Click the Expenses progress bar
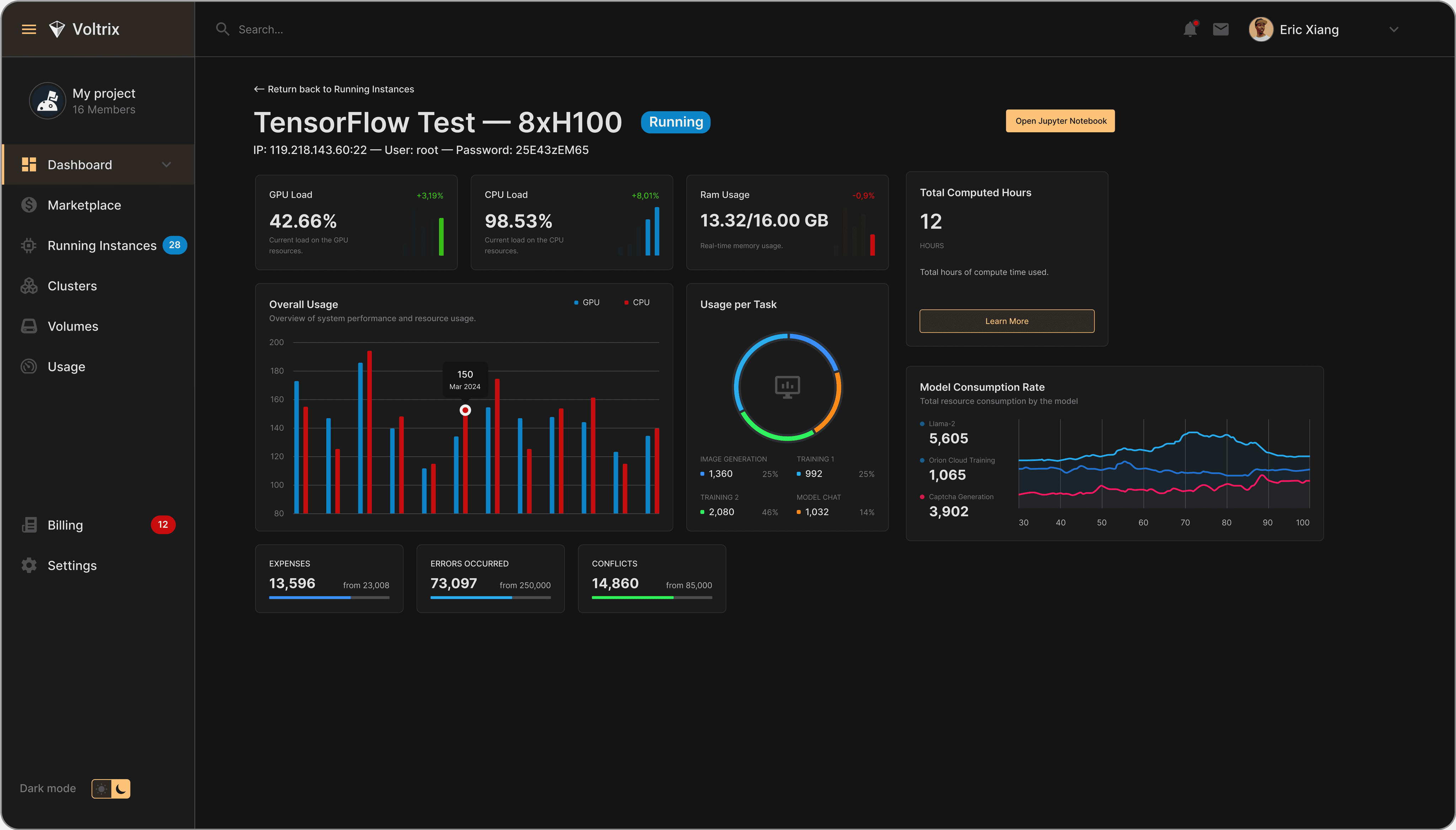 coord(329,597)
